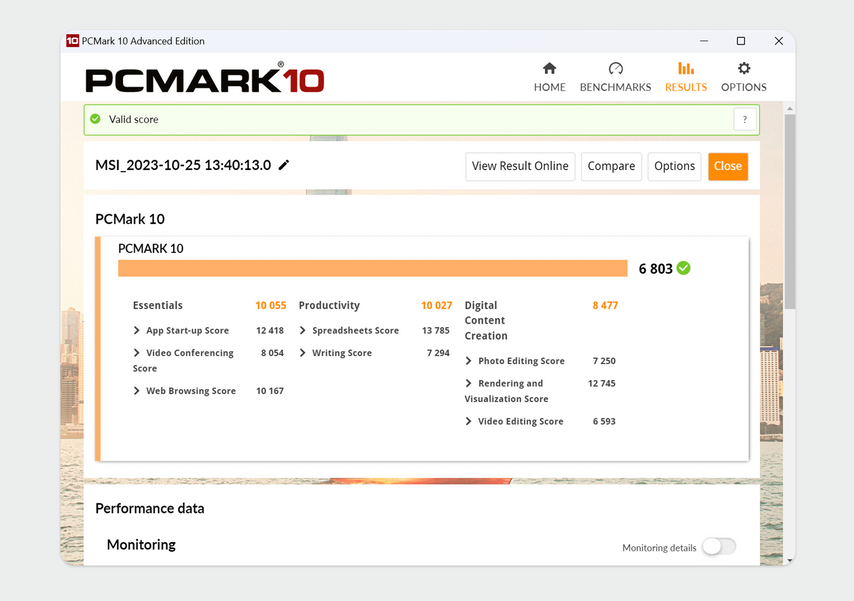Viewport: 854px width, 601px height.
Task: Click Writing Score value 7 294
Action: tap(438, 353)
